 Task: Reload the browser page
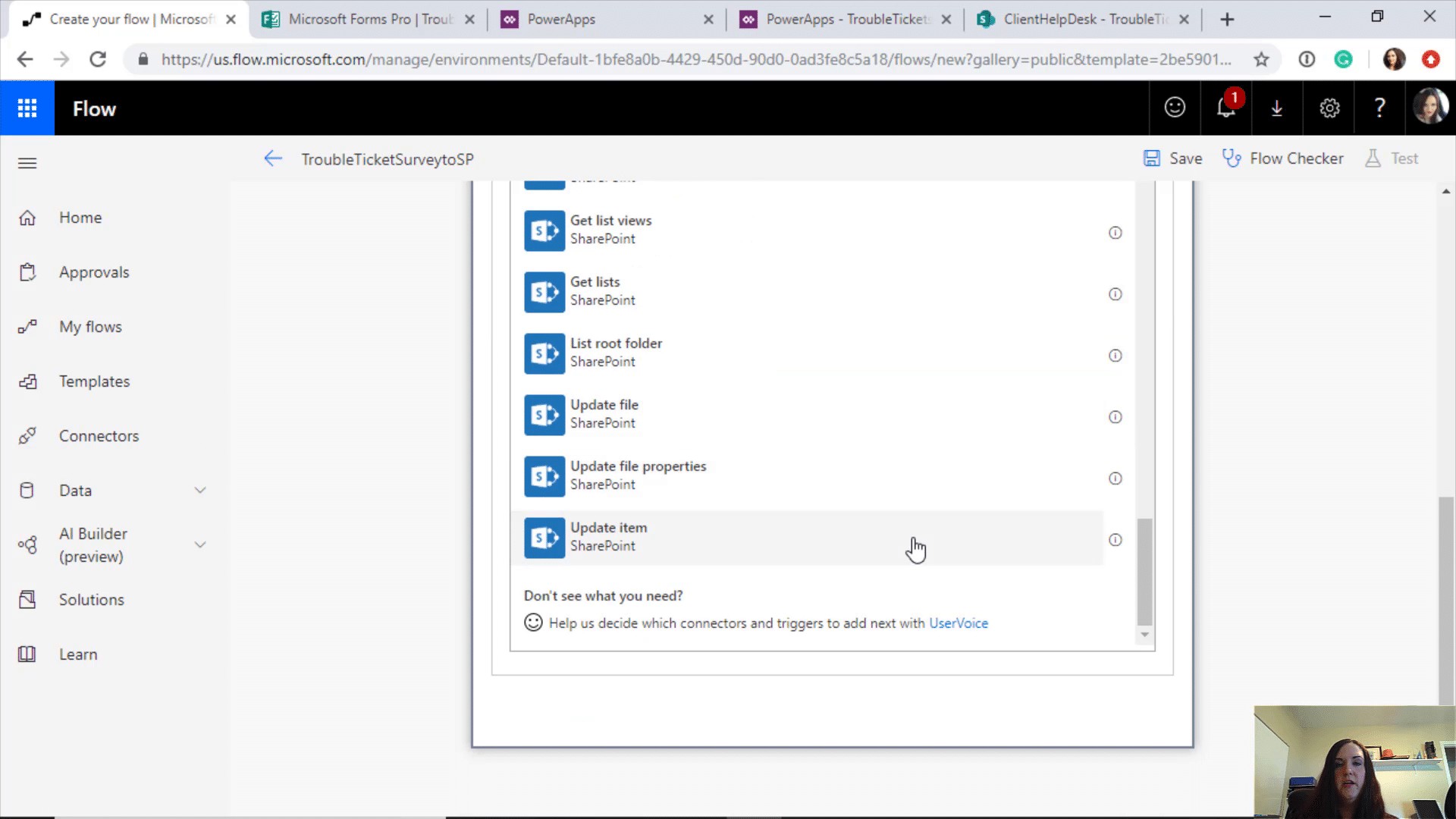click(98, 59)
